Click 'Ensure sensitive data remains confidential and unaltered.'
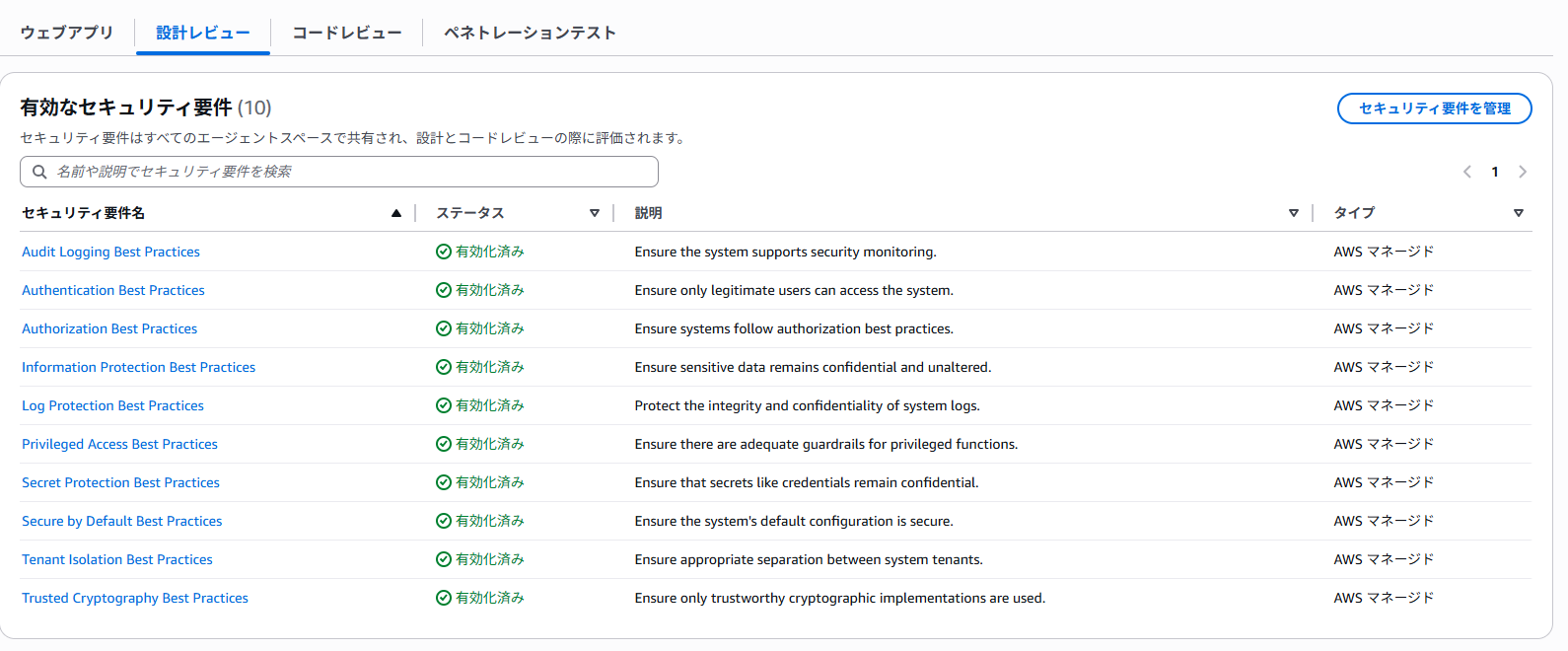Screen dimensions: 1568x651 pos(813,367)
